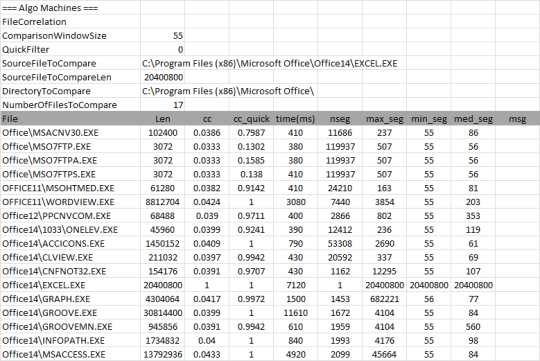This screenshot has width=540, height=361.
Task: Select the Office\MSO7FTPS.EXE file cell
Action: pos(70,174)
